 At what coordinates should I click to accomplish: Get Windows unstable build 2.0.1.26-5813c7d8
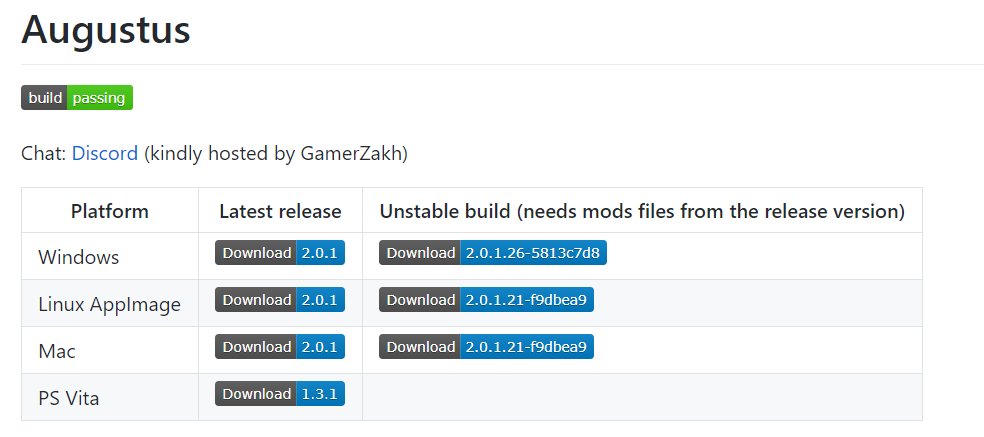(493, 253)
